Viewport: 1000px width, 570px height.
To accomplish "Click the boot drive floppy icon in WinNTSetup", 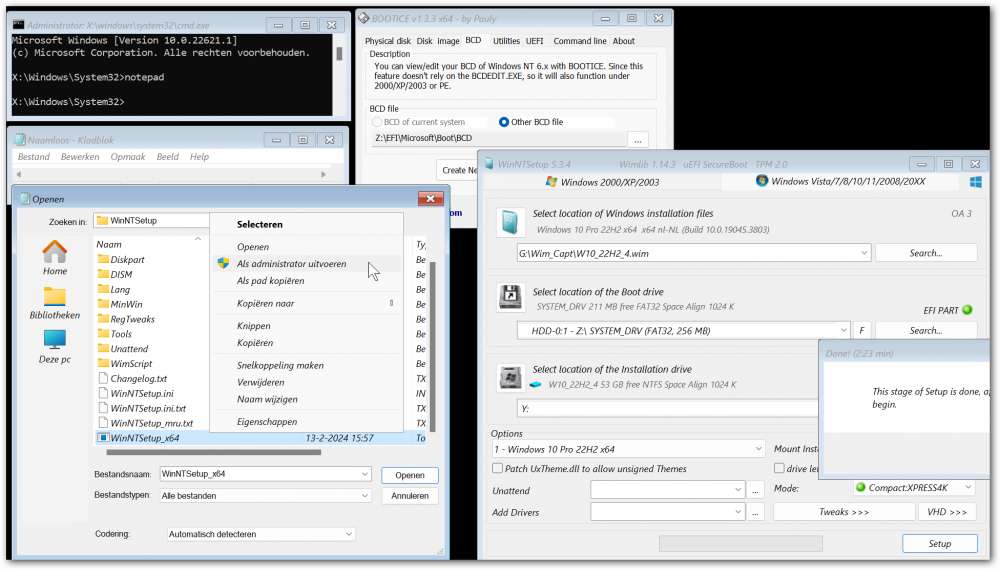I will [510, 298].
